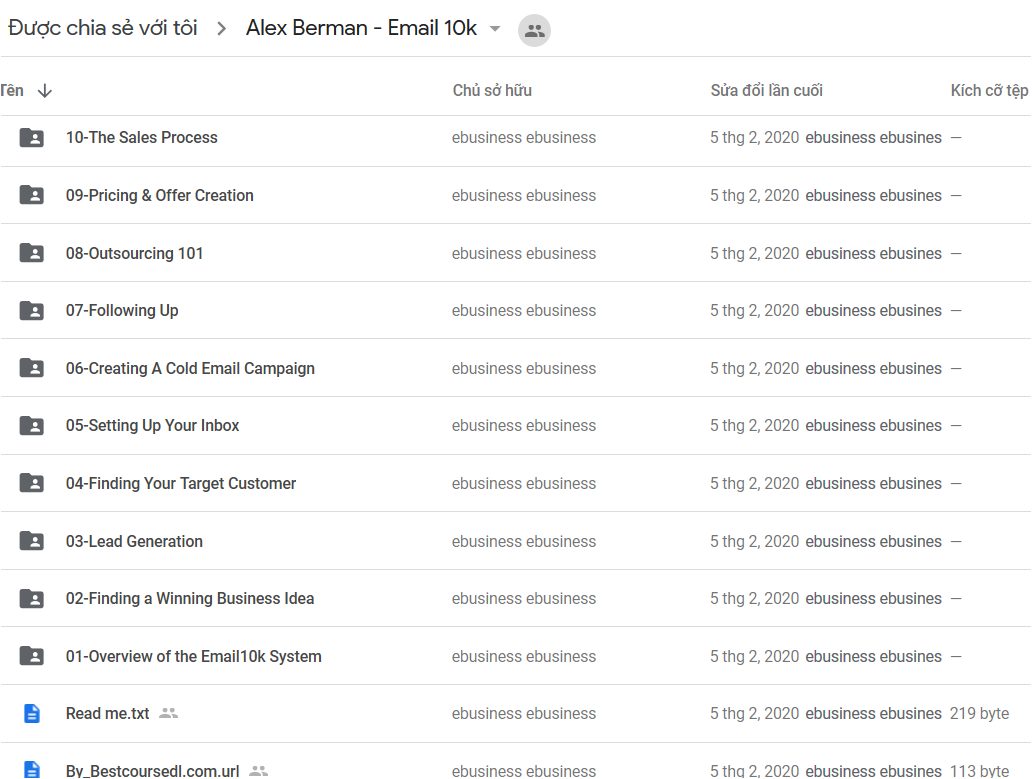This screenshot has width=1032, height=779.
Task: Open shared folder members icon
Action: [534, 30]
